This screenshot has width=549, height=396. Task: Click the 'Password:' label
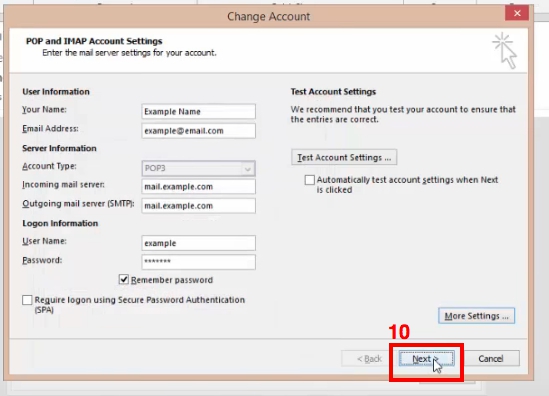(x=42, y=260)
